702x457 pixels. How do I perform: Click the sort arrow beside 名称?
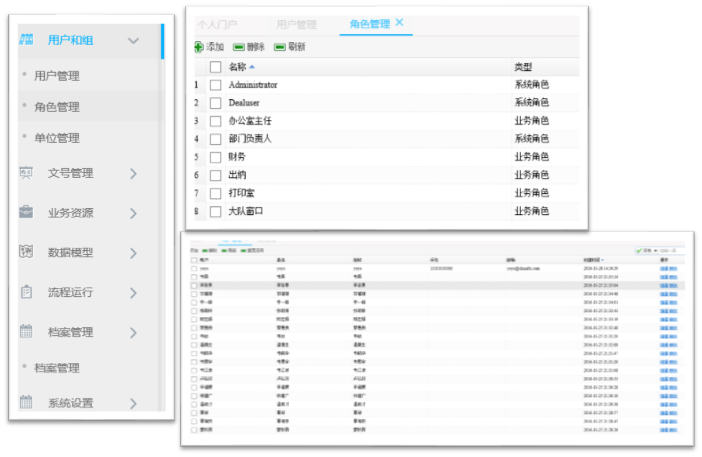coord(252,67)
